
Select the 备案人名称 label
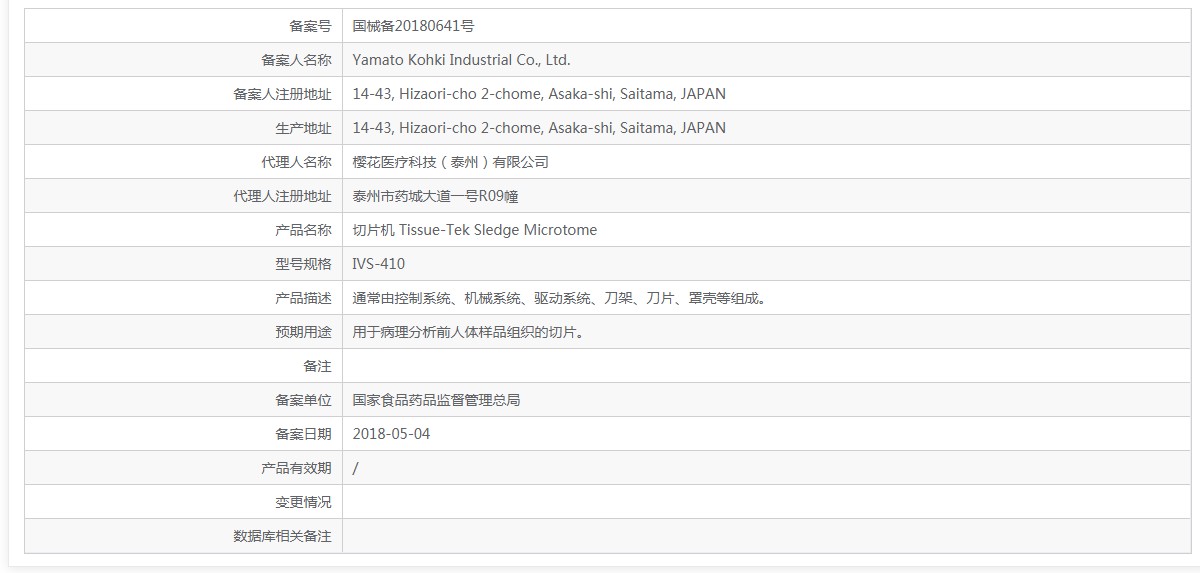point(296,60)
